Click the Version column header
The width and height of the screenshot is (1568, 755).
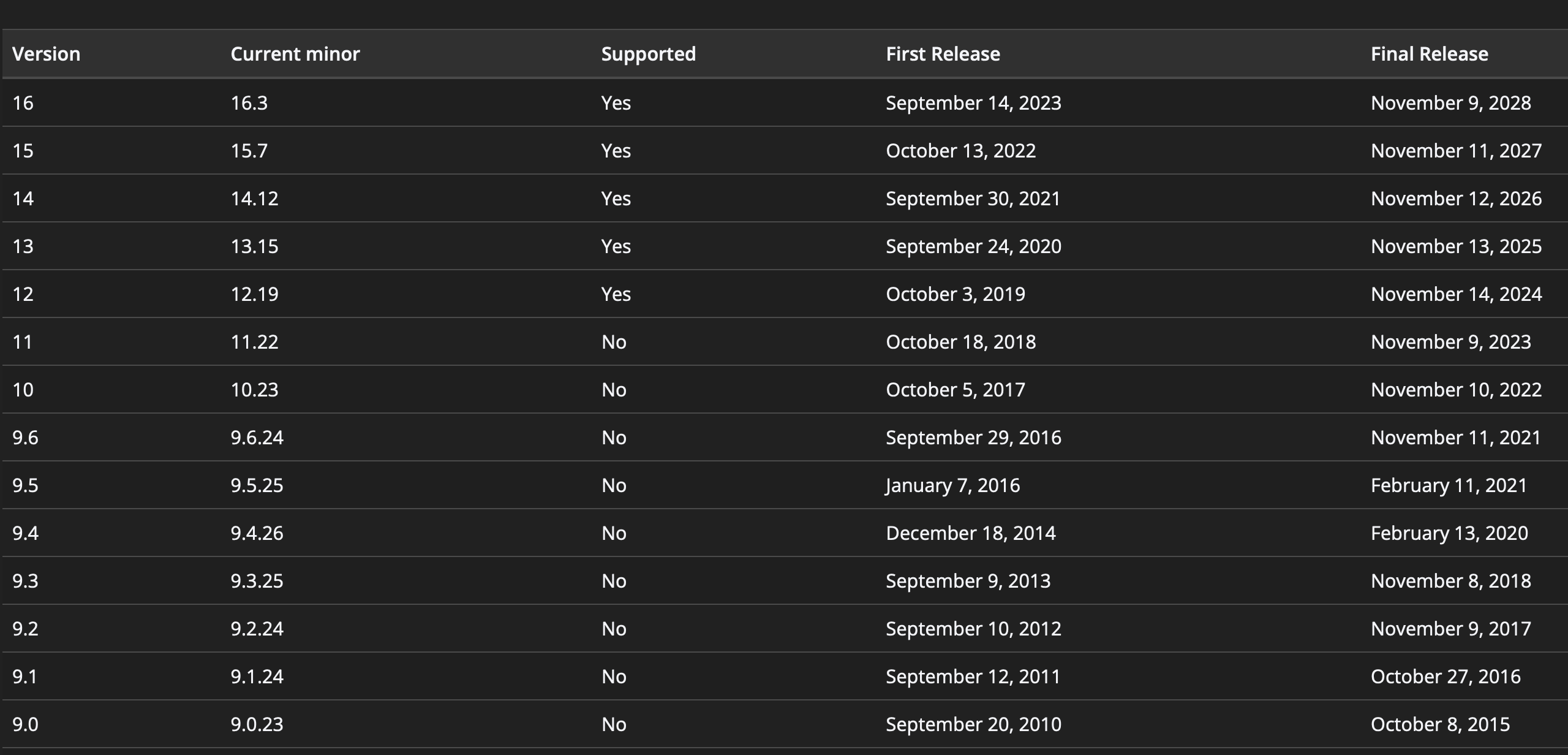46,54
